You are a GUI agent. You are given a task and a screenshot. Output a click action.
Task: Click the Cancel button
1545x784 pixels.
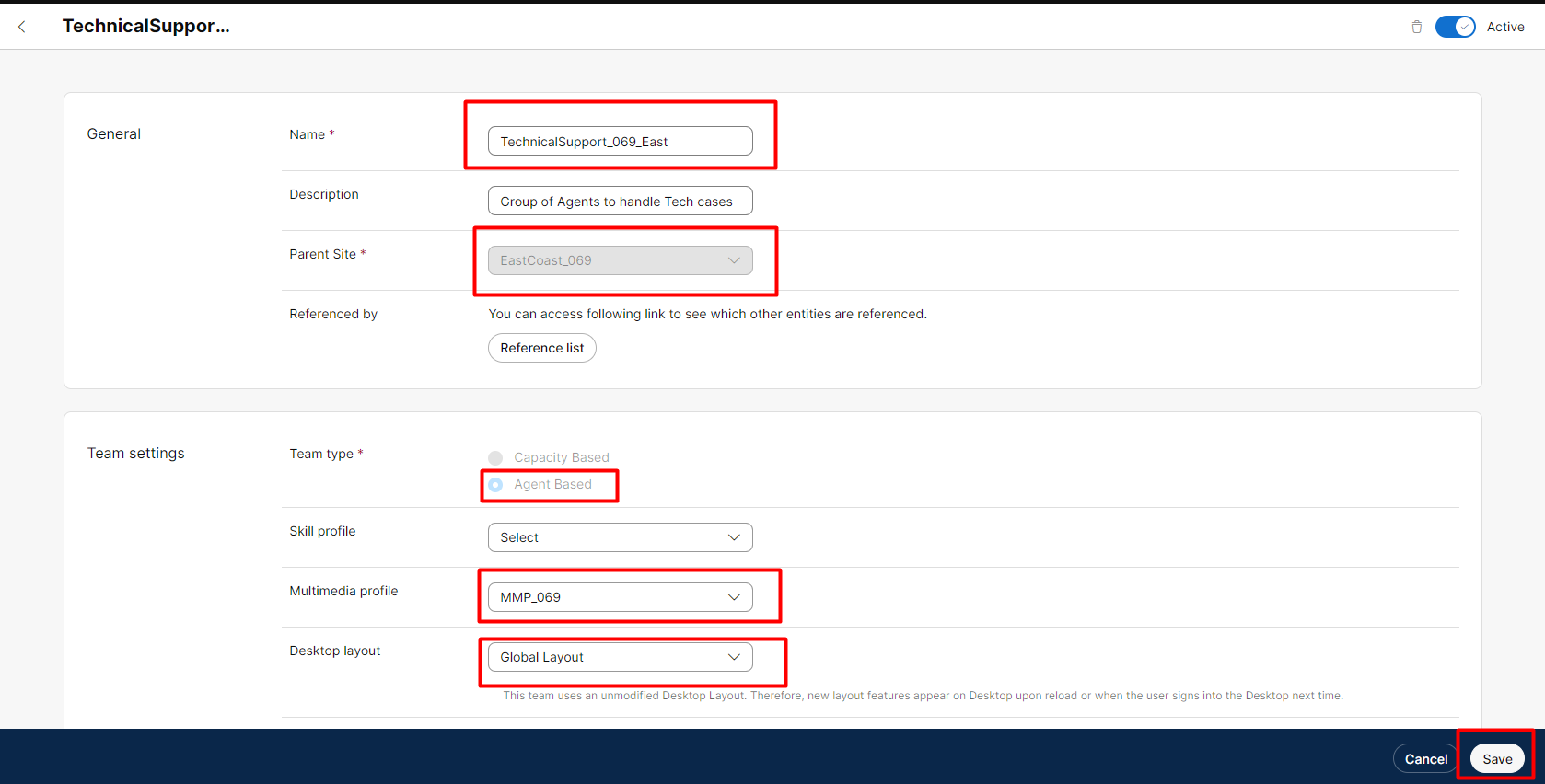1425,759
